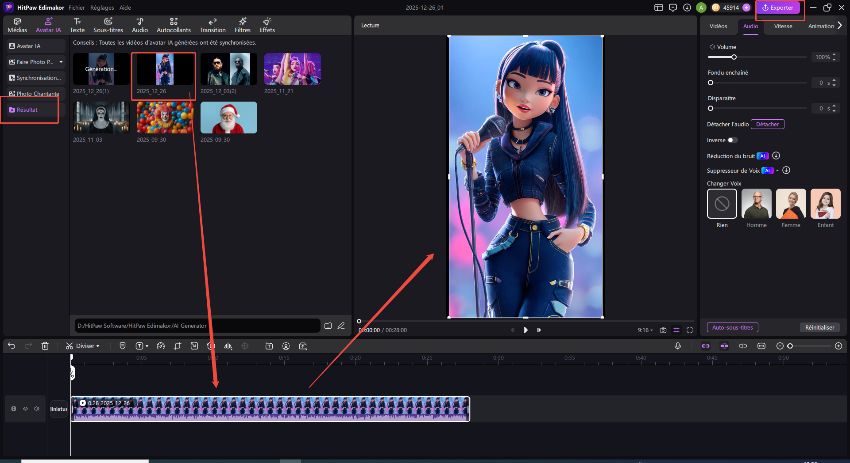Screen dimensions: 850x463
Task: Click the Exporter button
Action: (778, 7)
